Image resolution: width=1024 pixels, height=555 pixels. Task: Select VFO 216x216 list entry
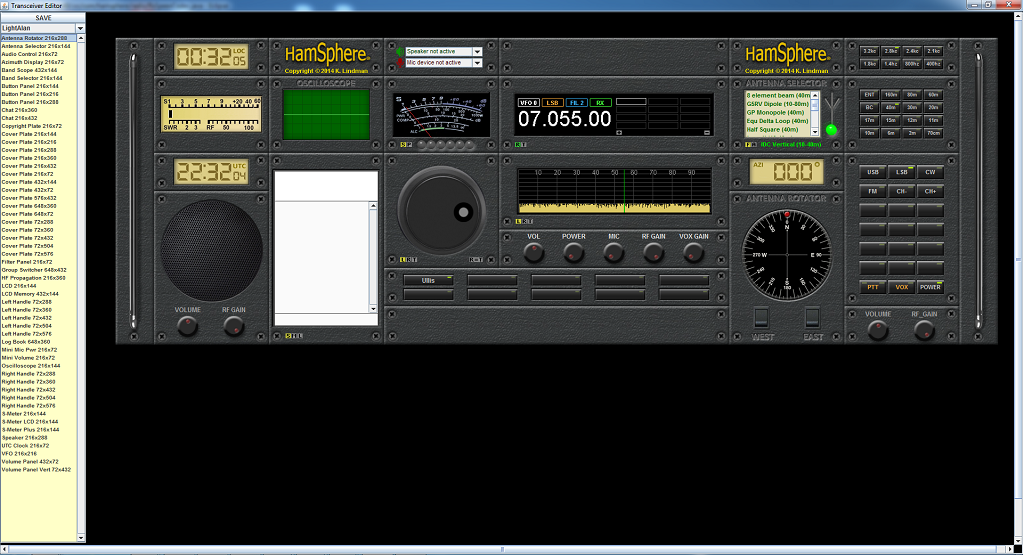(x=39, y=453)
